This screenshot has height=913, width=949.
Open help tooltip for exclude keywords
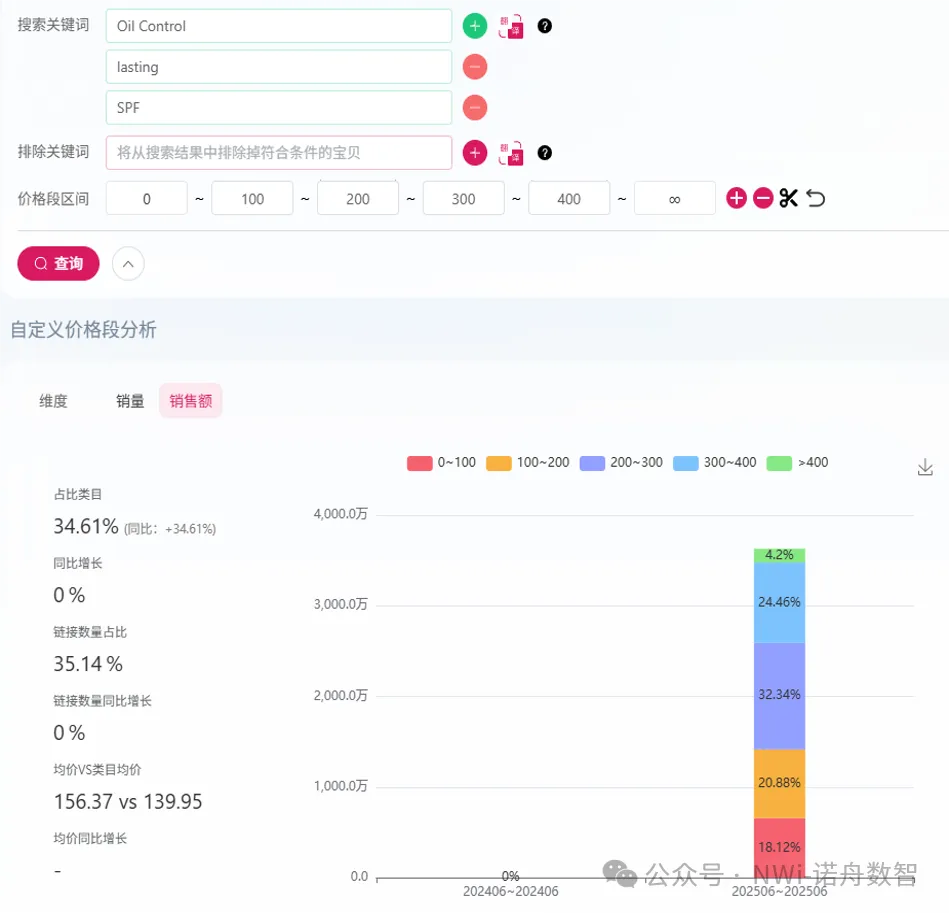click(544, 153)
